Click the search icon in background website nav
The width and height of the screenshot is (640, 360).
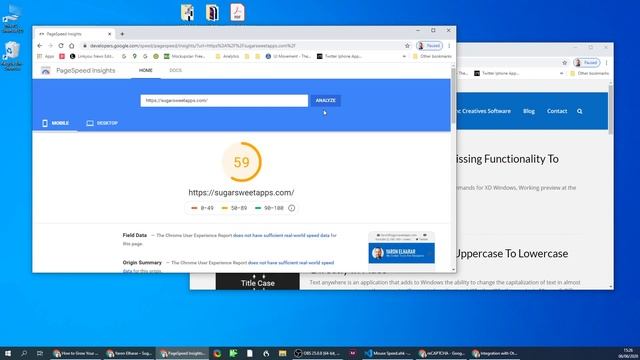[x=580, y=111]
